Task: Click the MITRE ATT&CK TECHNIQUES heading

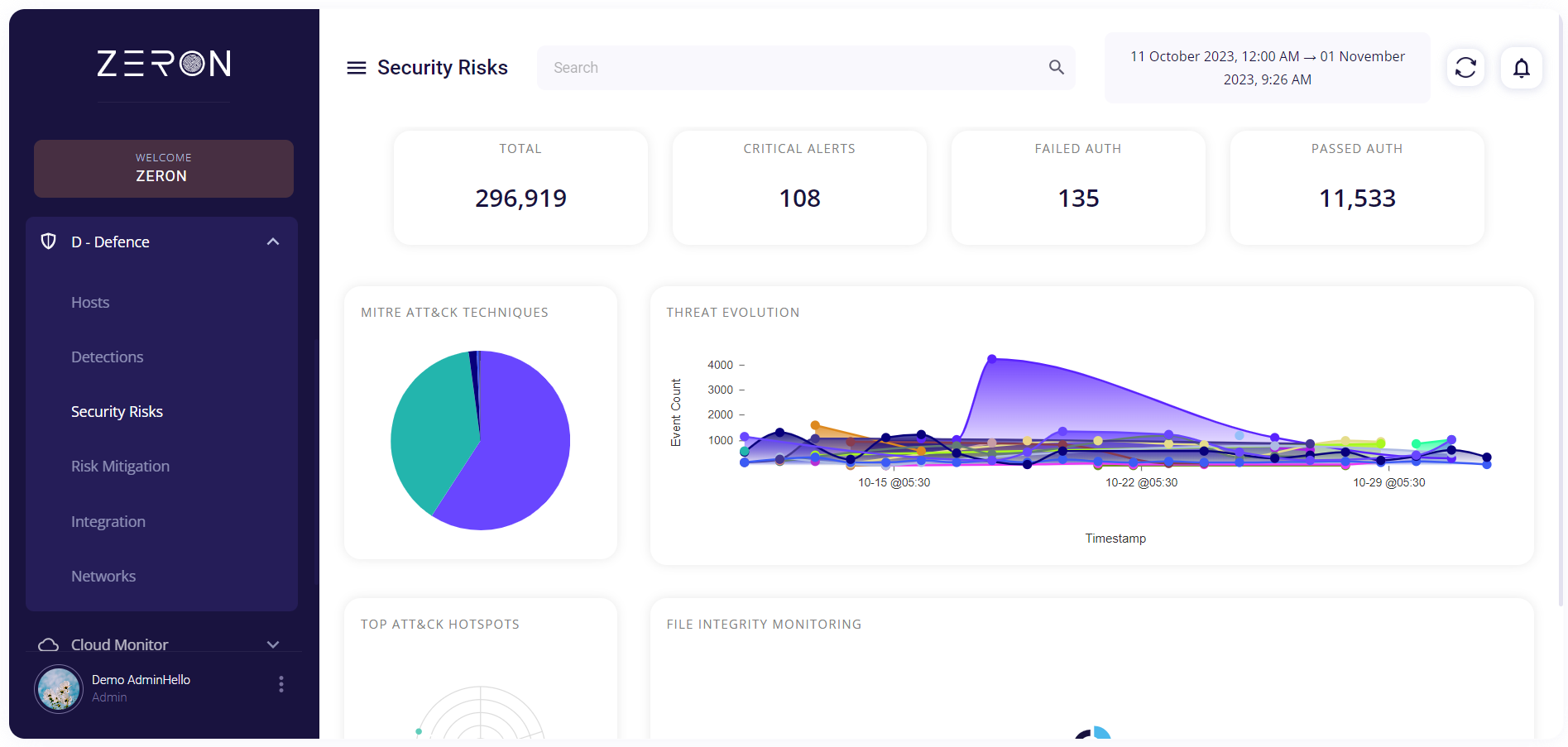Action: (x=454, y=313)
